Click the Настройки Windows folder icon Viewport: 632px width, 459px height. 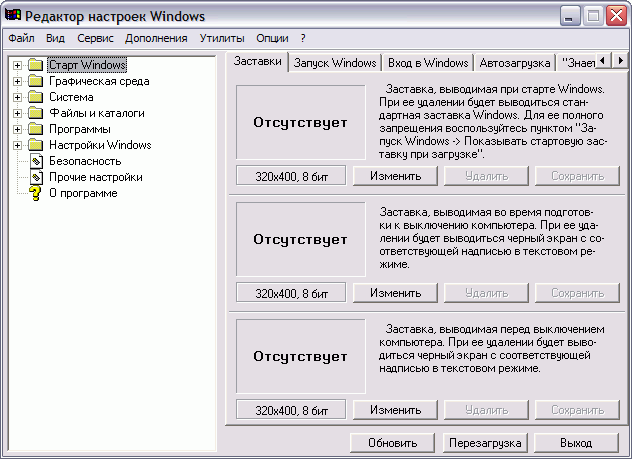tap(35, 145)
